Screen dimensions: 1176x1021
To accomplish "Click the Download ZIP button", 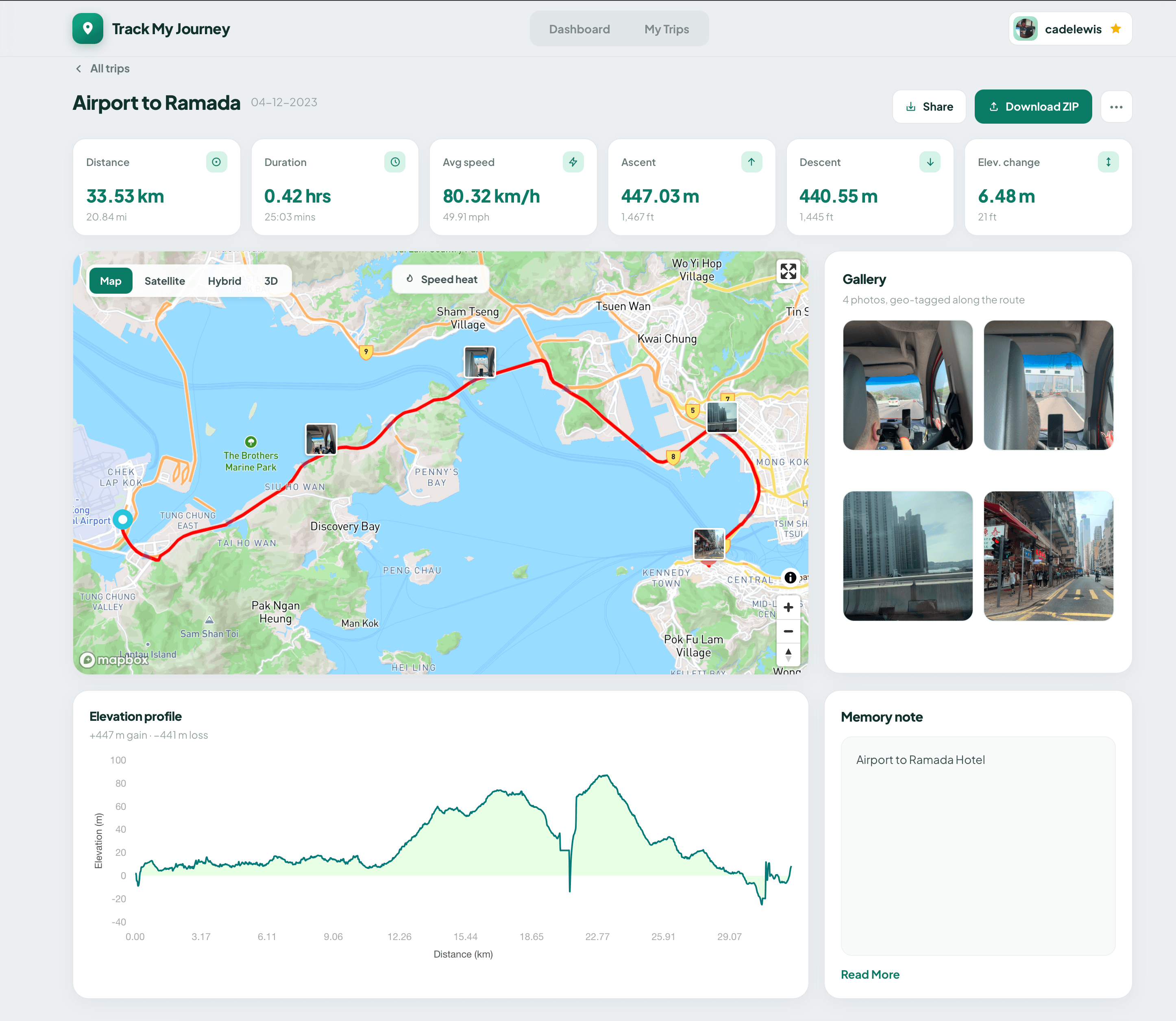I will tap(1033, 107).
